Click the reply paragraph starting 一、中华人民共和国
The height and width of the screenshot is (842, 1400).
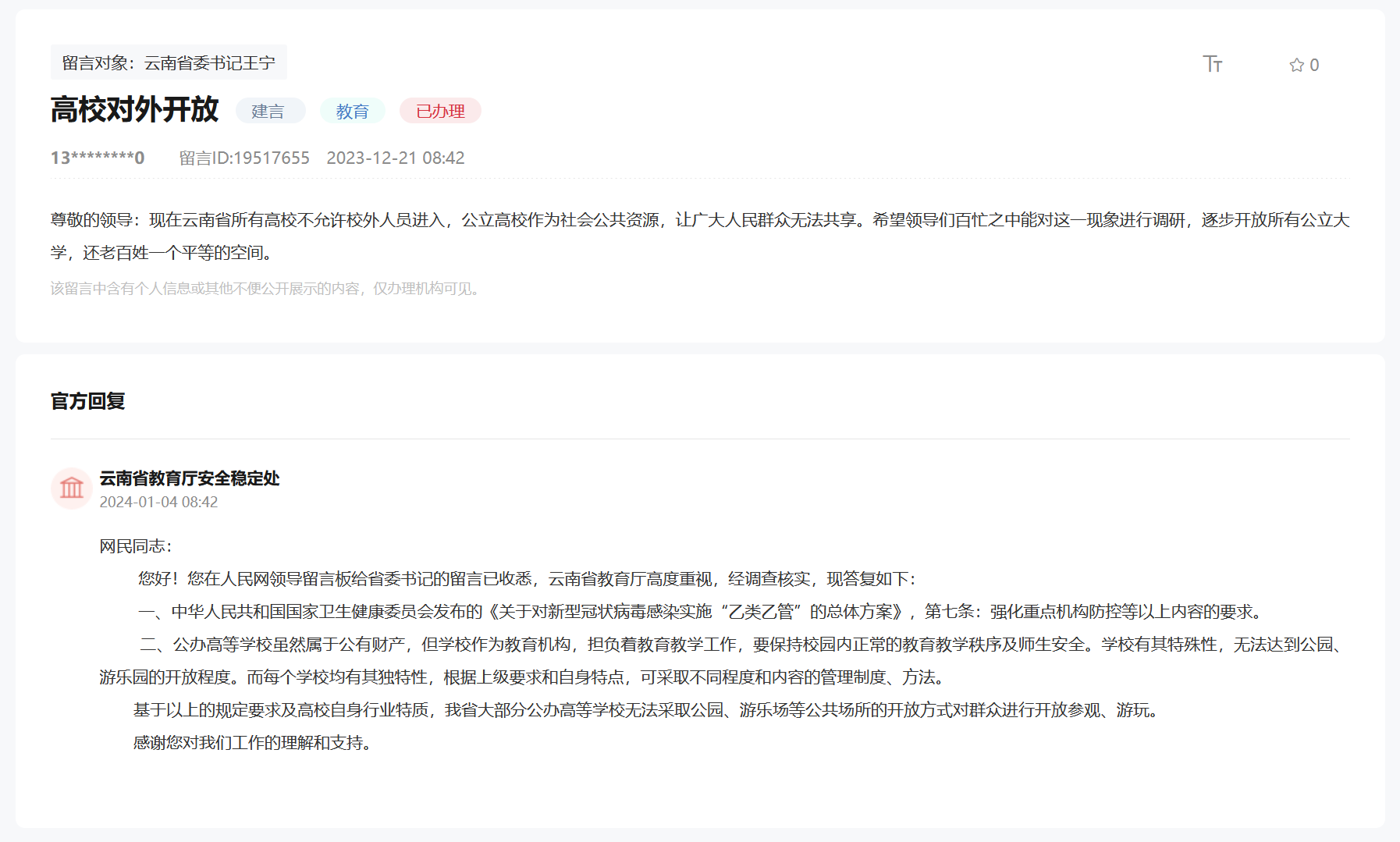(x=701, y=612)
